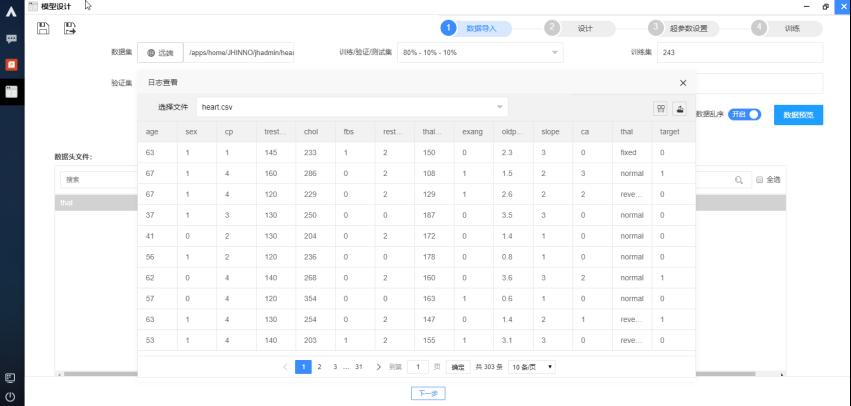Toggle the 数据乱序 switch
Image resolution: width=851 pixels, height=406 pixels.
744,114
